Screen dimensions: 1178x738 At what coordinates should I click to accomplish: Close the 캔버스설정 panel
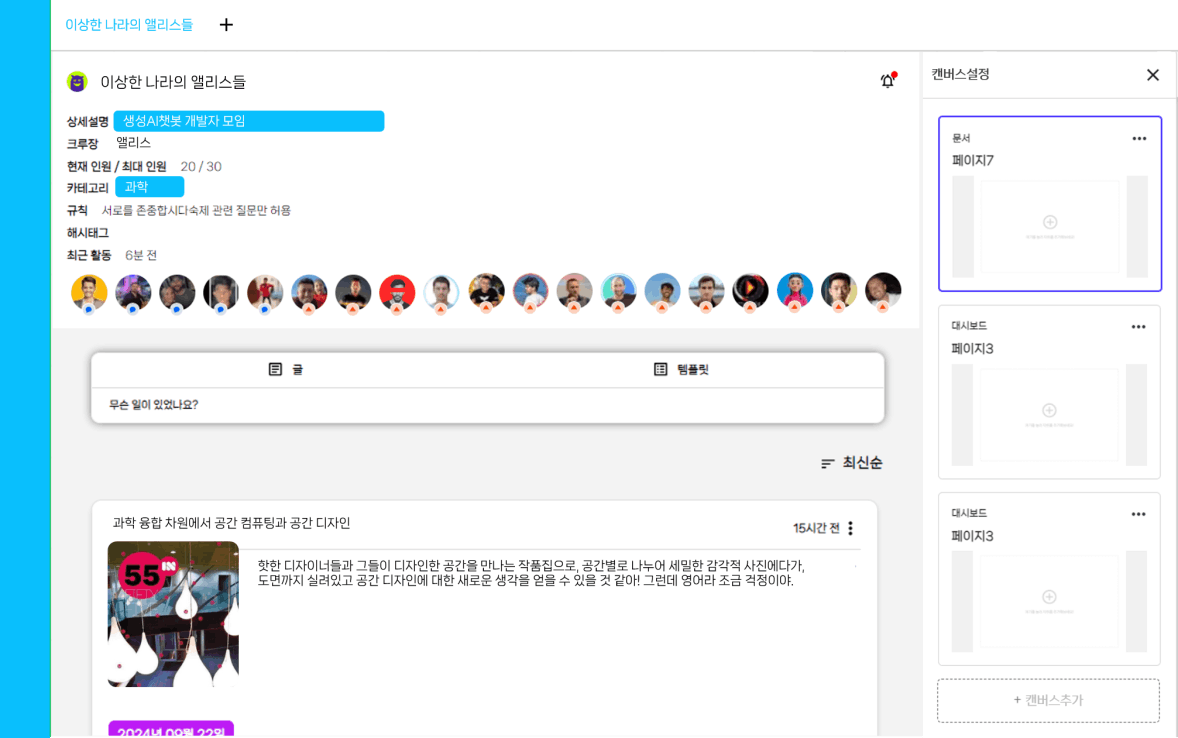[1152, 75]
